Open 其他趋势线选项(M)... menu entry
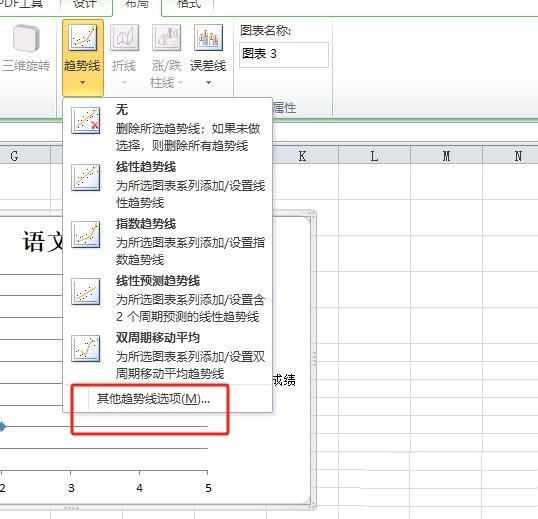The height and width of the screenshot is (519, 538). (153, 399)
